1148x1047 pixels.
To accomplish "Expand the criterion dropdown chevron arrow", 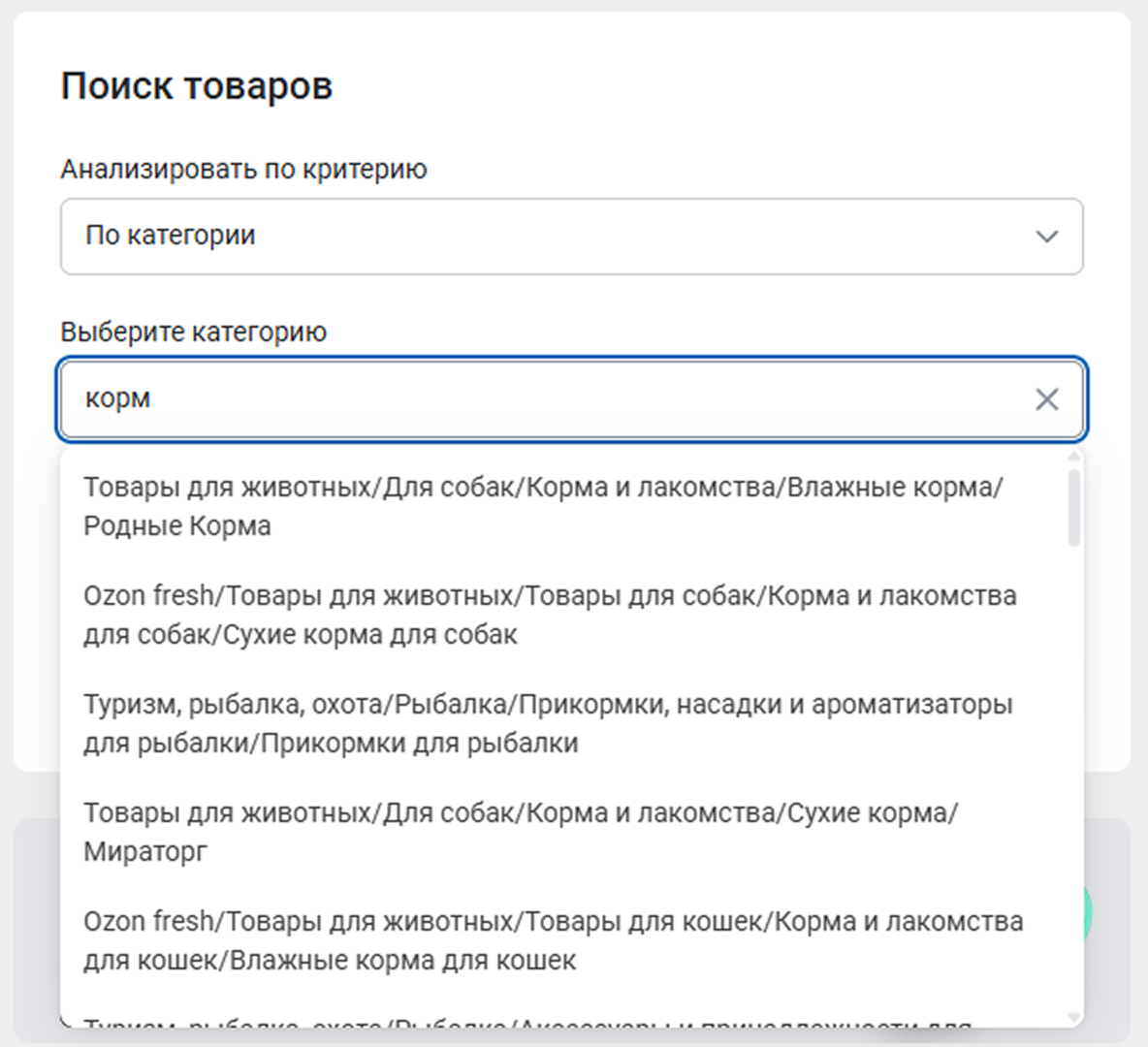I will [x=1046, y=237].
